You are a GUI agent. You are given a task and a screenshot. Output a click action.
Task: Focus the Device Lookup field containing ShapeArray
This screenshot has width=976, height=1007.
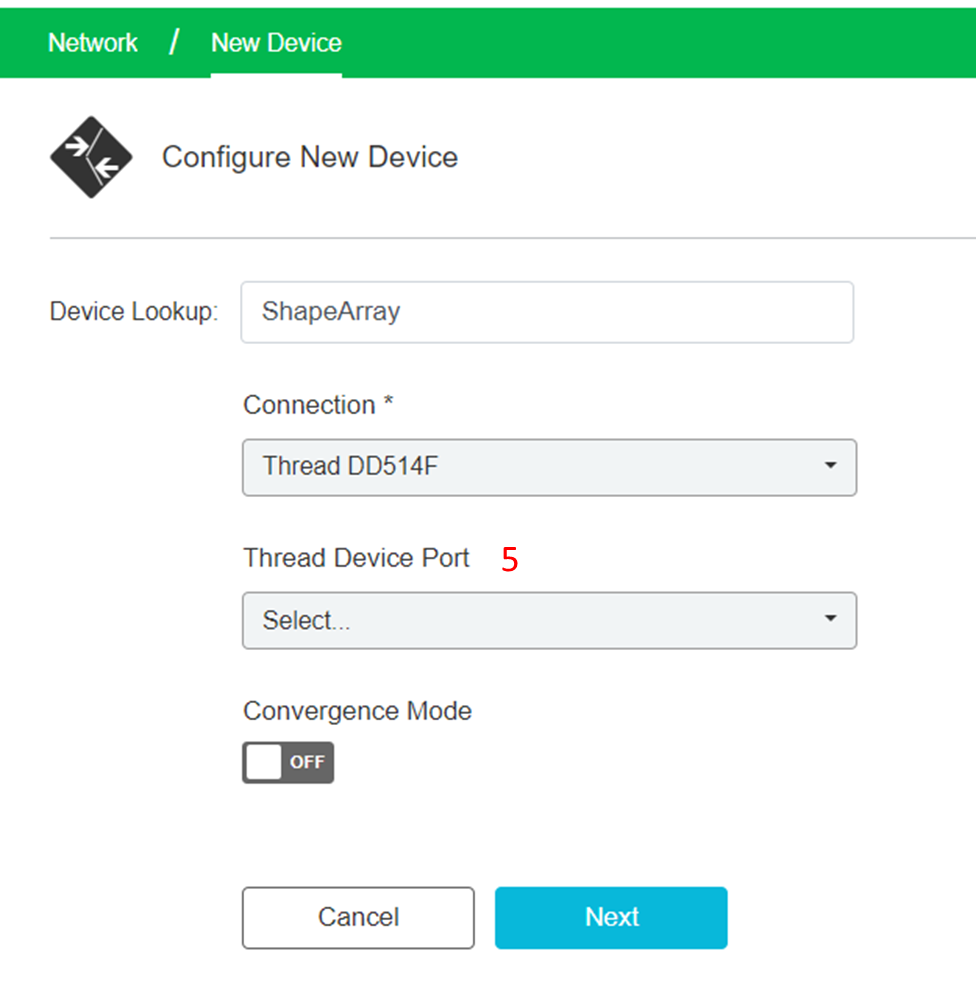point(547,312)
